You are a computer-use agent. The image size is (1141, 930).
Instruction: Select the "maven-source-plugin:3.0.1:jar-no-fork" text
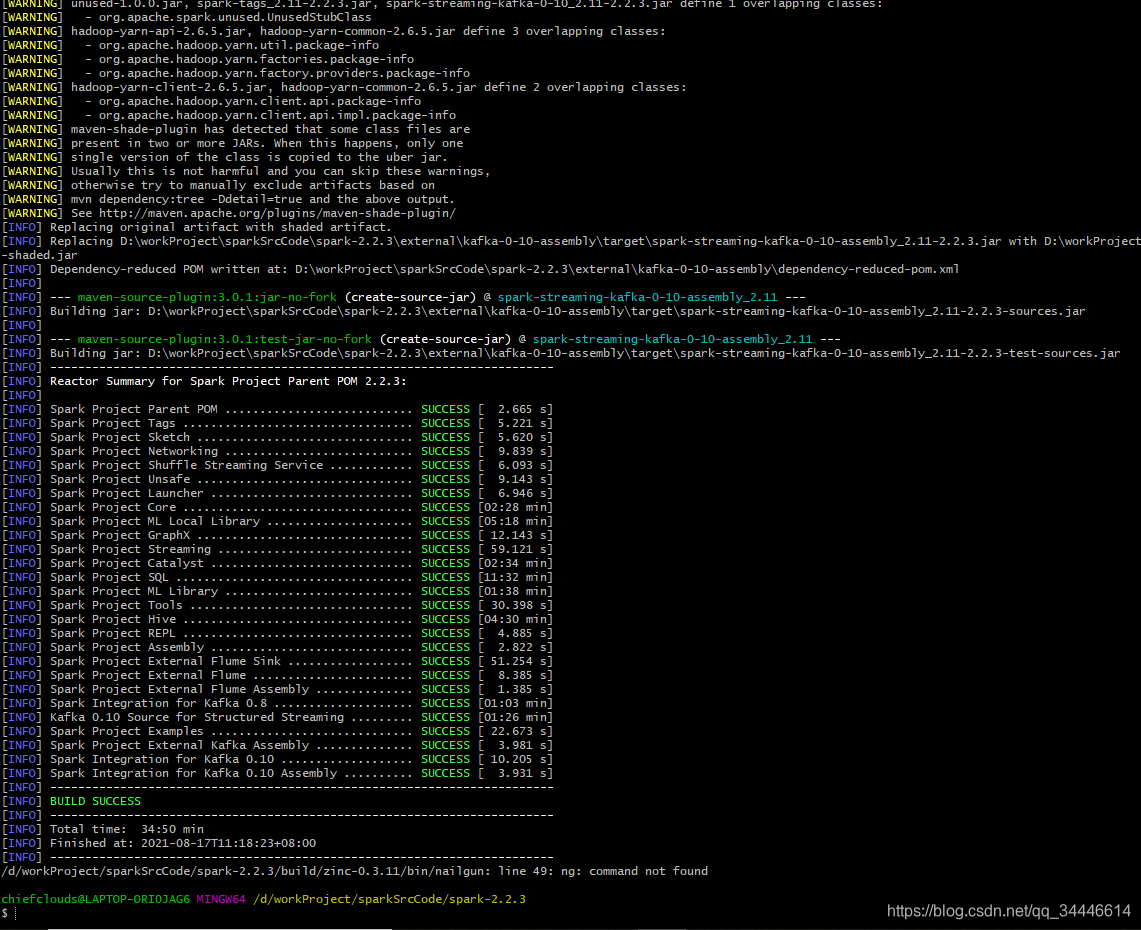coord(207,297)
